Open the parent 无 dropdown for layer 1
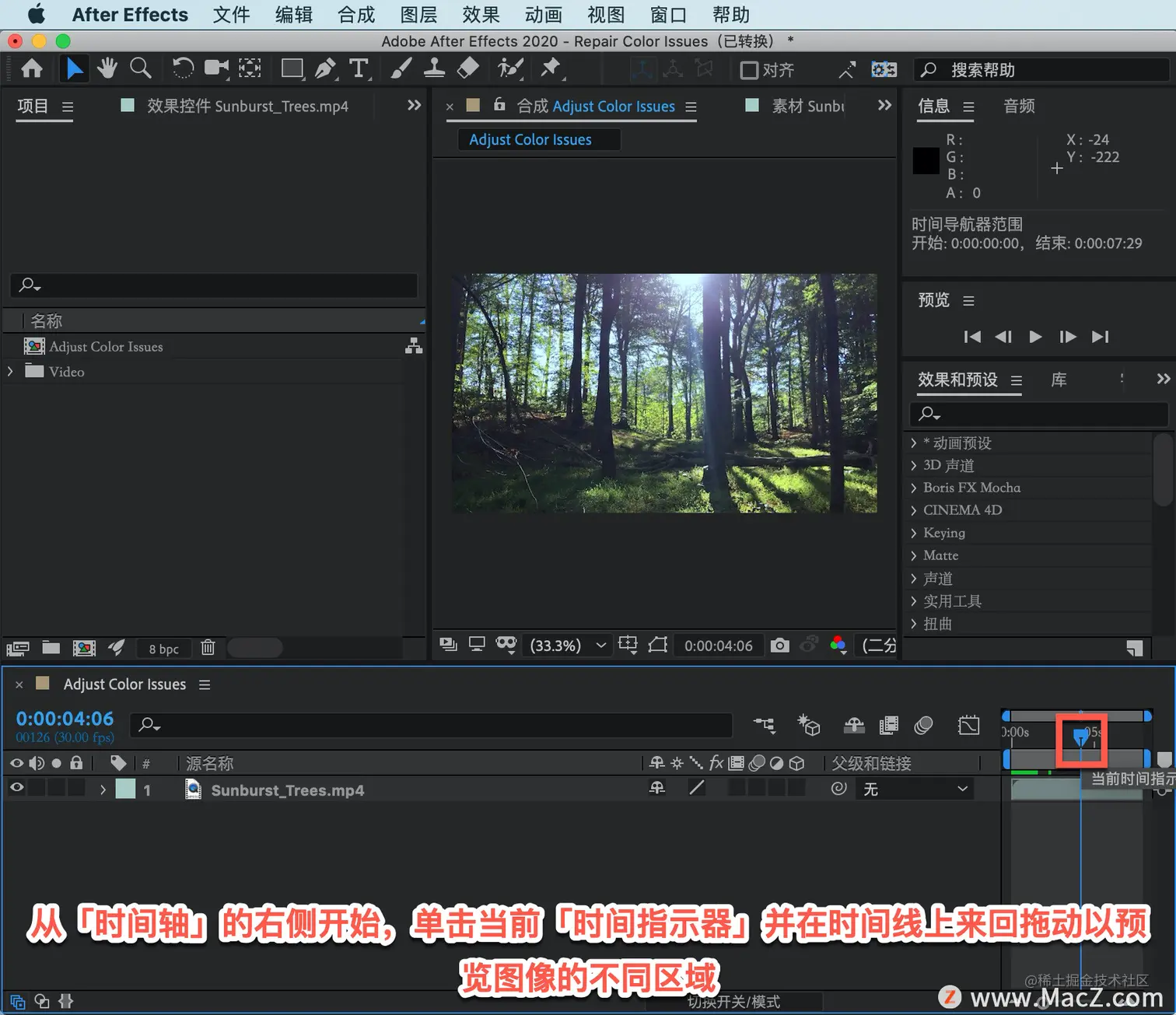This screenshot has height=1015, width=1176. (x=915, y=789)
